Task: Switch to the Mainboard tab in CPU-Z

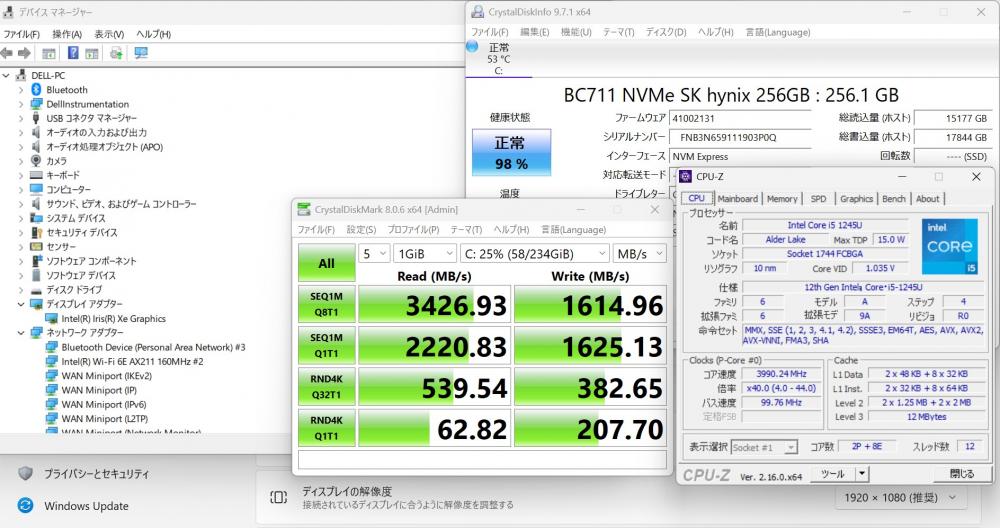Action: tap(737, 199)
